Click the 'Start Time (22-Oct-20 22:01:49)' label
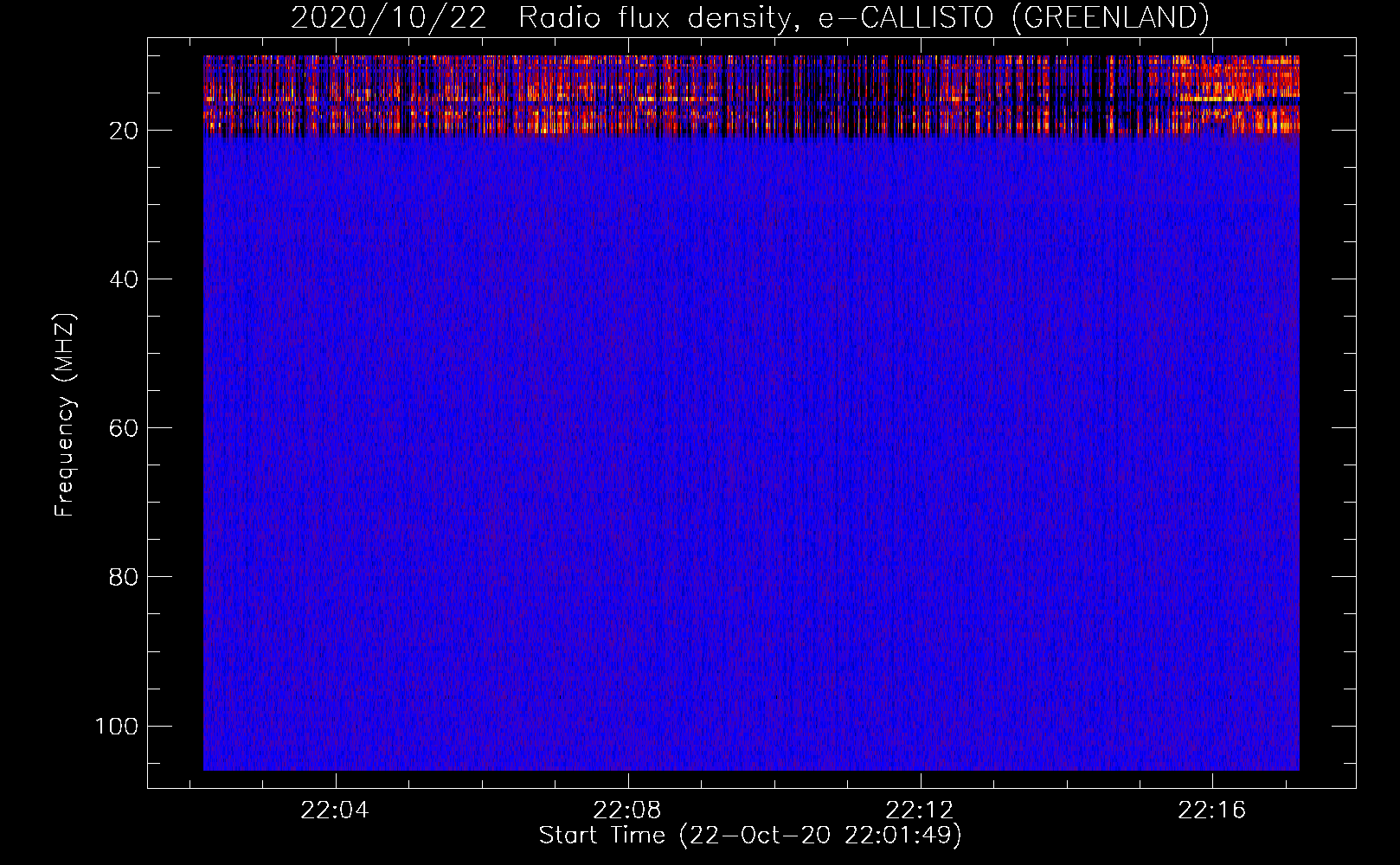The width and height of the screenshot is (1400, 865). [x=750, y=836]
